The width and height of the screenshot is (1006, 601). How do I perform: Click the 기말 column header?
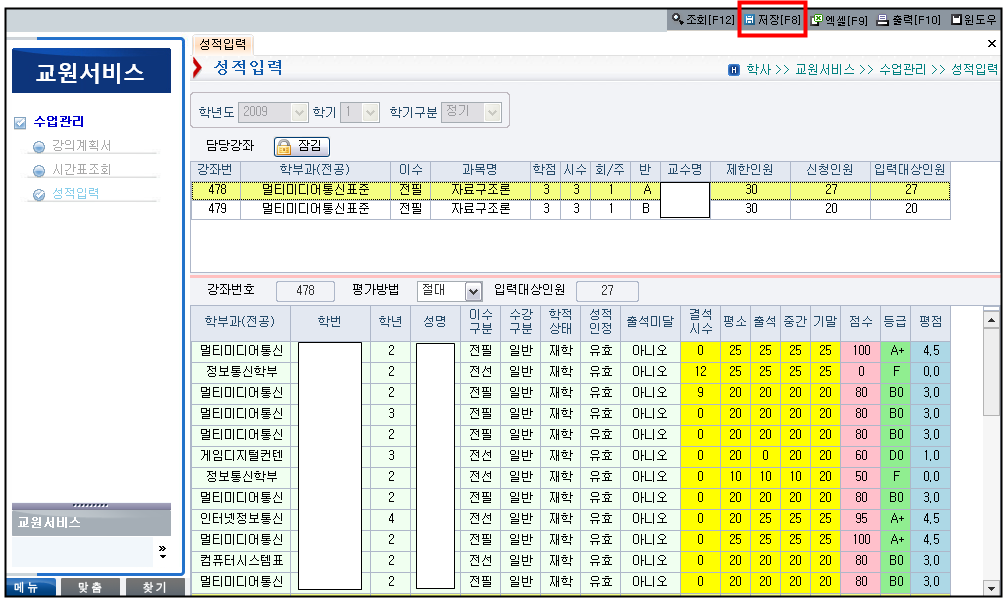(x=826, y=322)
